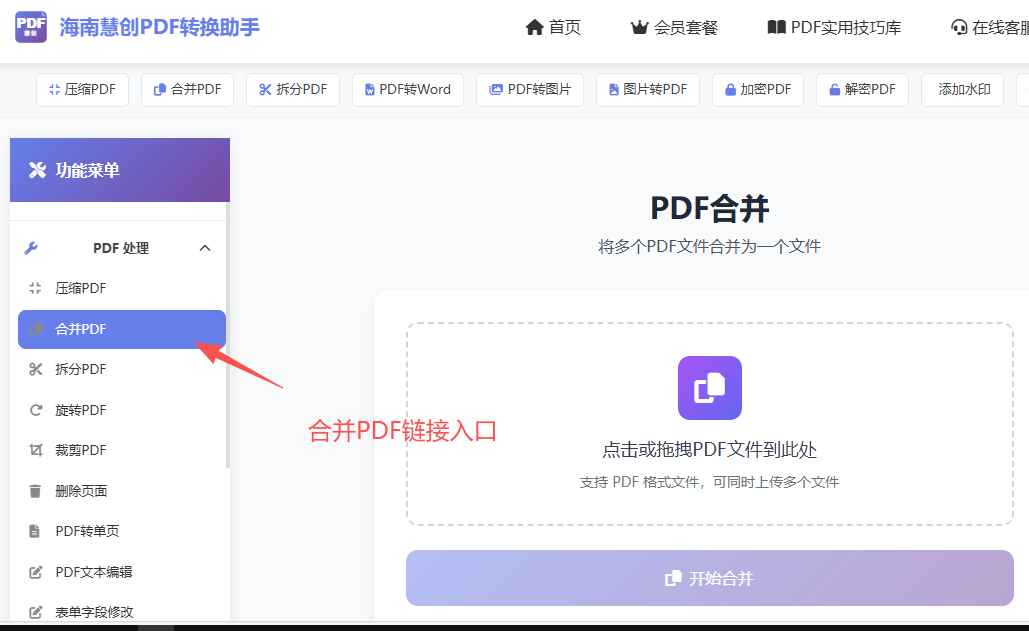Click the 压缩PDF toolbar button
1029x631 pixels.
(x=82, y=89)
